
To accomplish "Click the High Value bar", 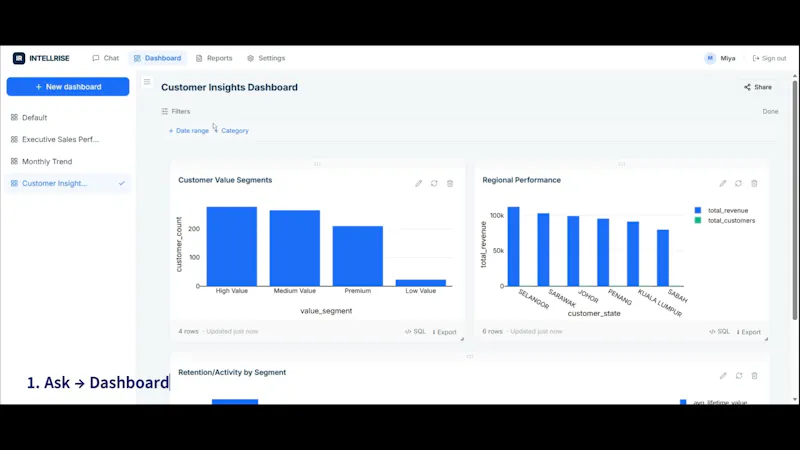I will (x=232, y=246).
